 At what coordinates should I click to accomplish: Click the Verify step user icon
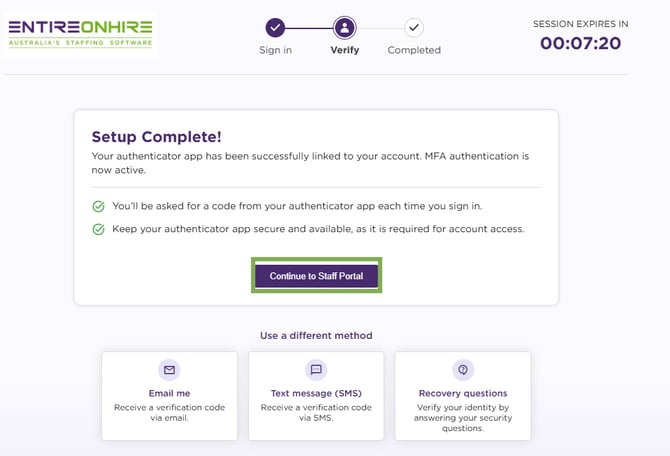344,28
